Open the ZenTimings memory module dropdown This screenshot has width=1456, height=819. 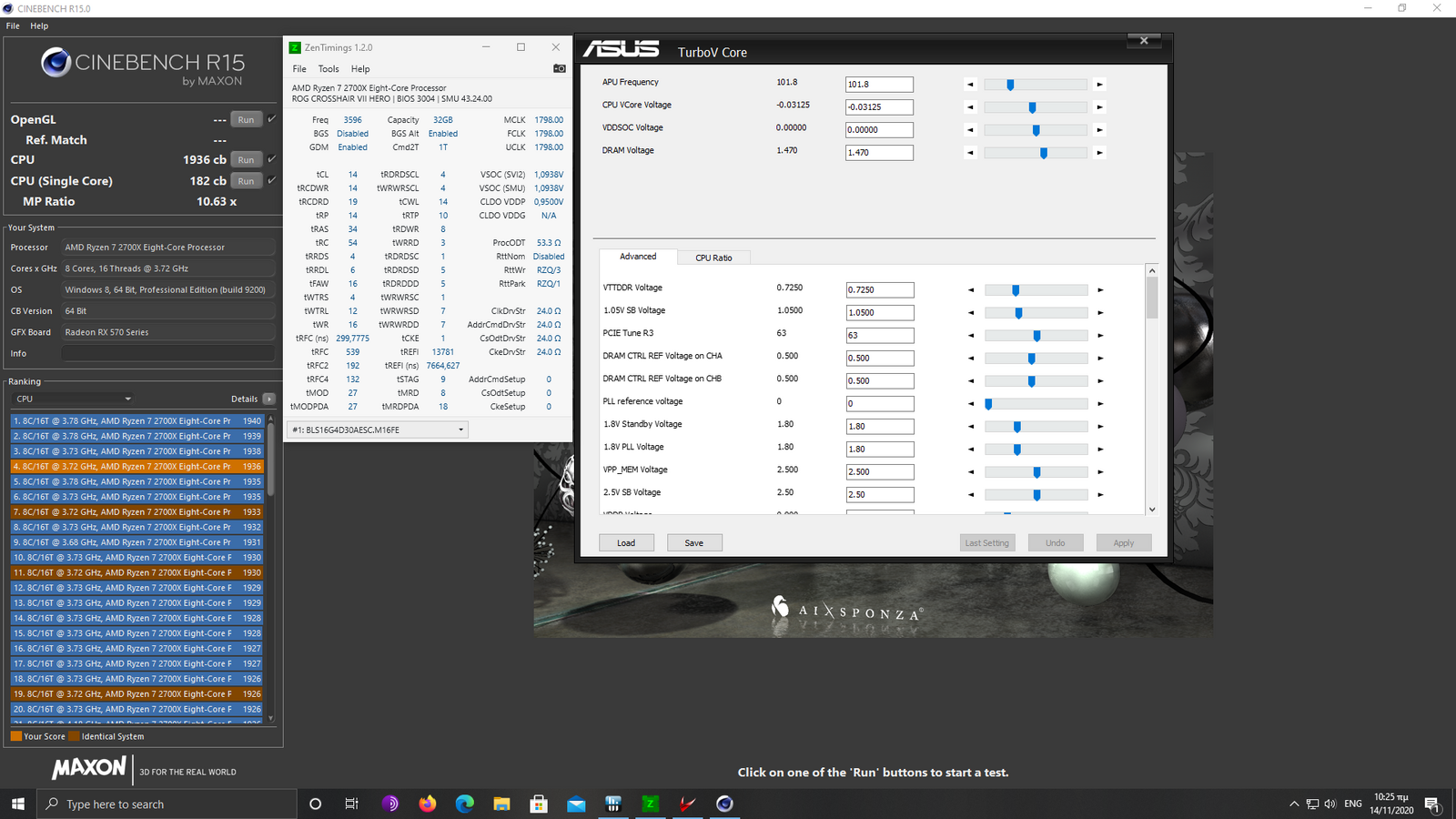tap(378, 430)
